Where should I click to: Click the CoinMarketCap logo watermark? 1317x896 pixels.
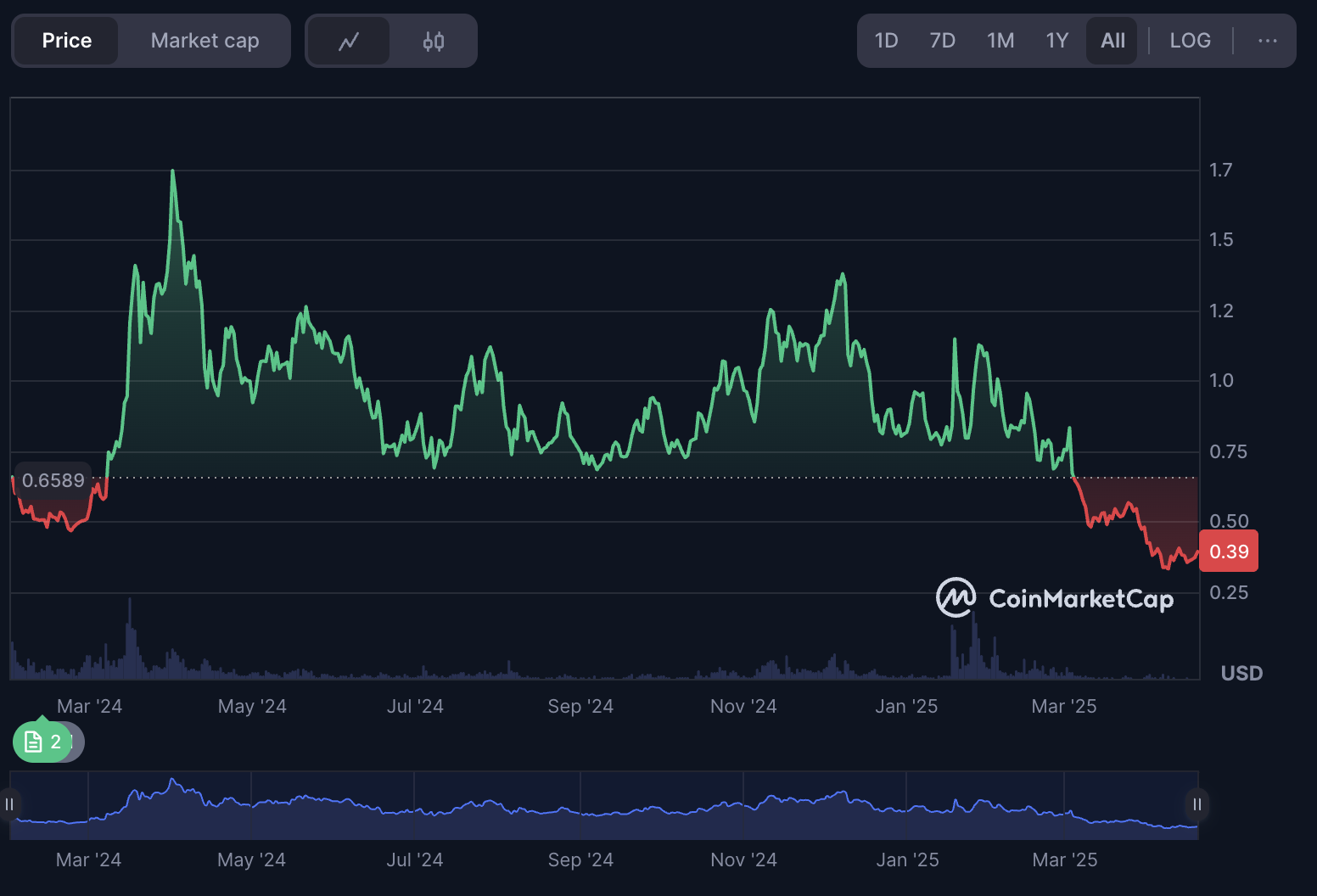(1055, 598)
